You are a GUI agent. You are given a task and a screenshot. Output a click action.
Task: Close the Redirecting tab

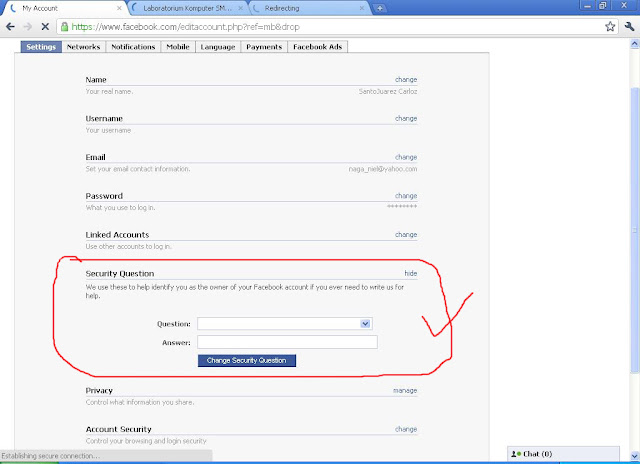point(362,8)
